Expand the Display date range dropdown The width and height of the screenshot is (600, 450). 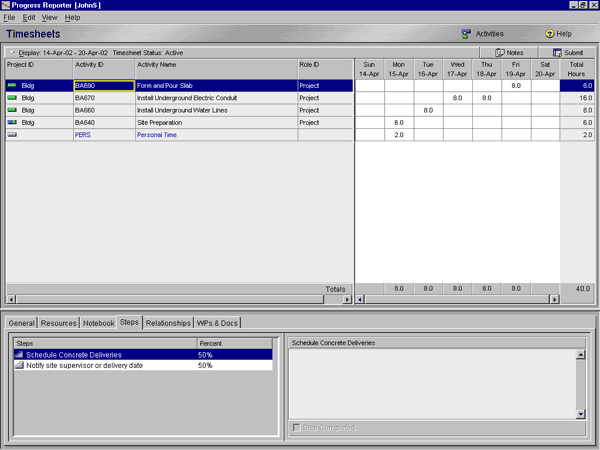point(12,52)
